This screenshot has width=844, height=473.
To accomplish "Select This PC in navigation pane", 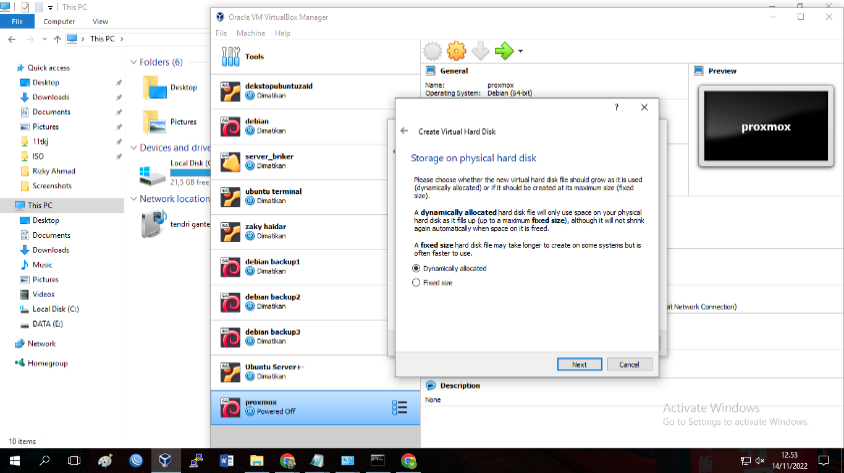I will (x=62, y=205).
